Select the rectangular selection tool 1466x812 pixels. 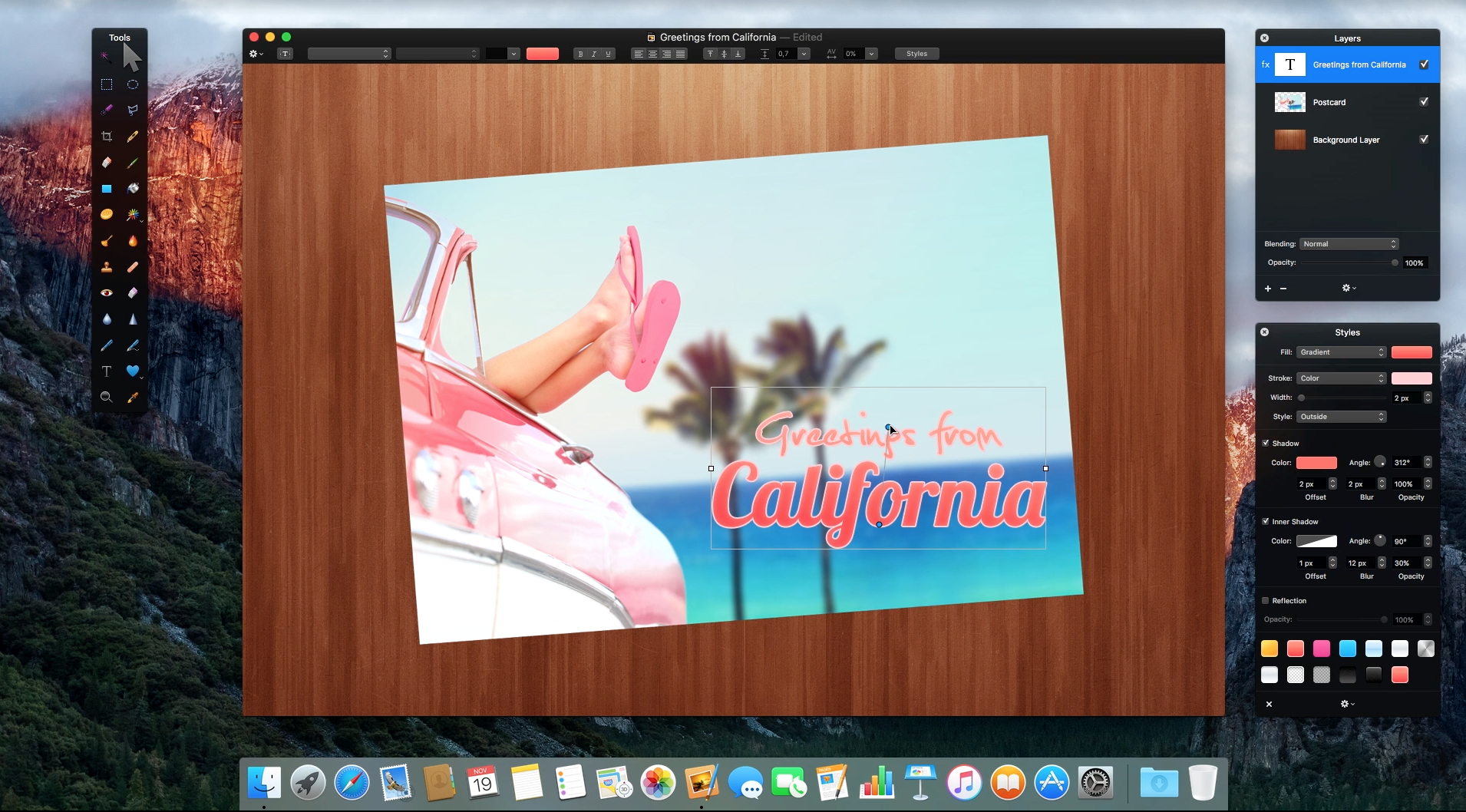point(107,84)
